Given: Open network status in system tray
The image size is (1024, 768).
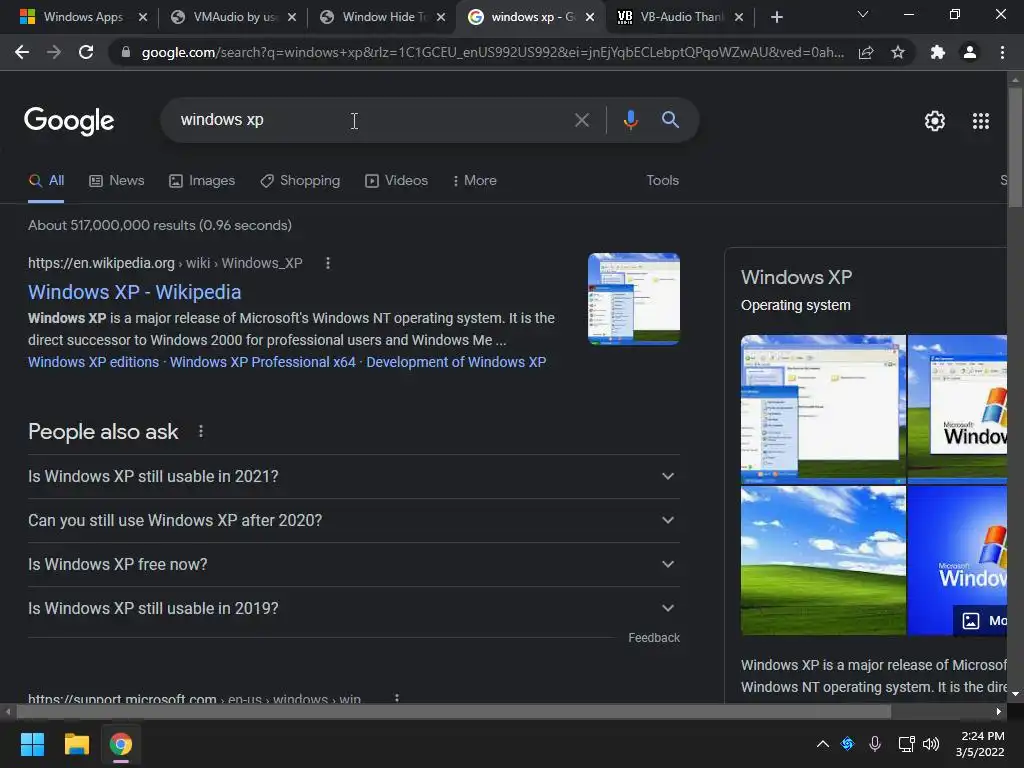Looking at the screenshot, I should pos(906,744).
